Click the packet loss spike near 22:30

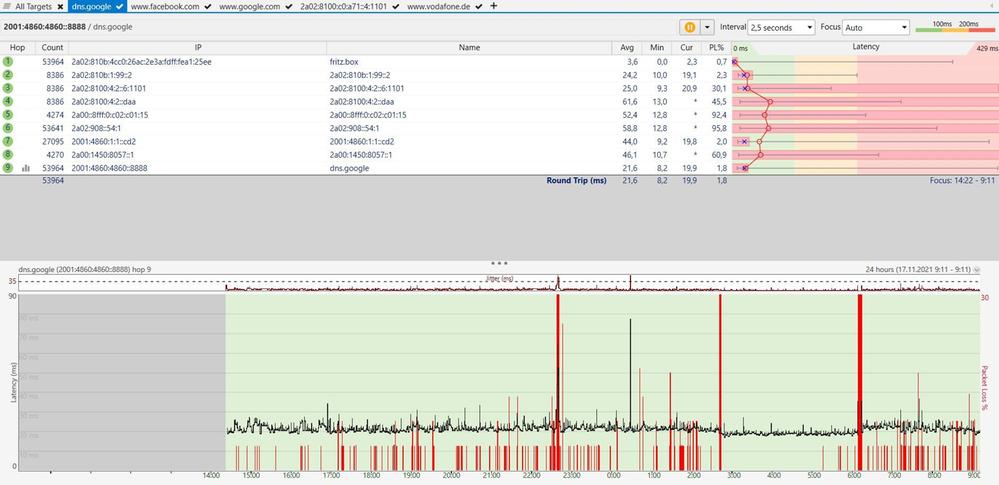point(557,382)
